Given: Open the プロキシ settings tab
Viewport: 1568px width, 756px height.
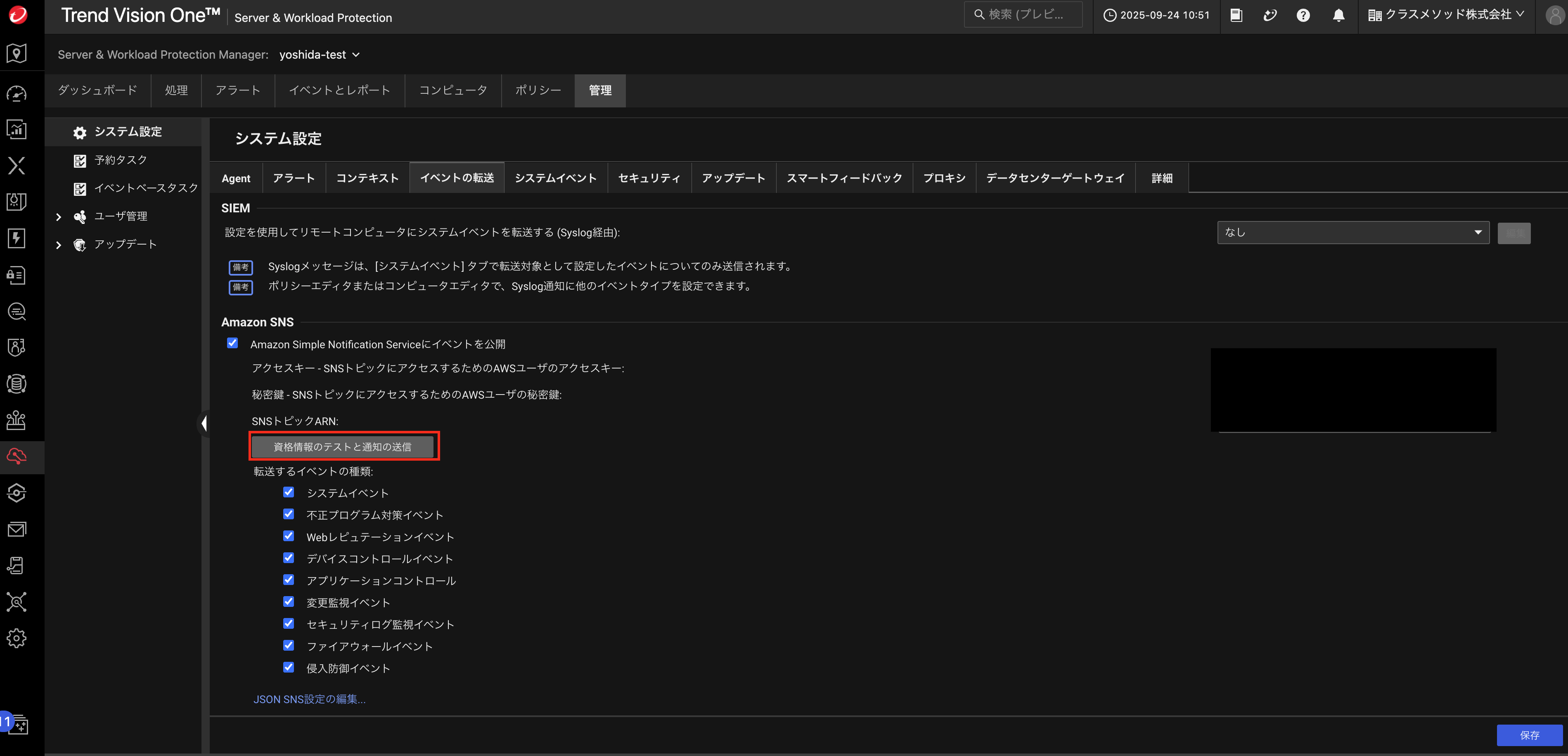Looking at the screenshot, I should [x=945, y=178].
